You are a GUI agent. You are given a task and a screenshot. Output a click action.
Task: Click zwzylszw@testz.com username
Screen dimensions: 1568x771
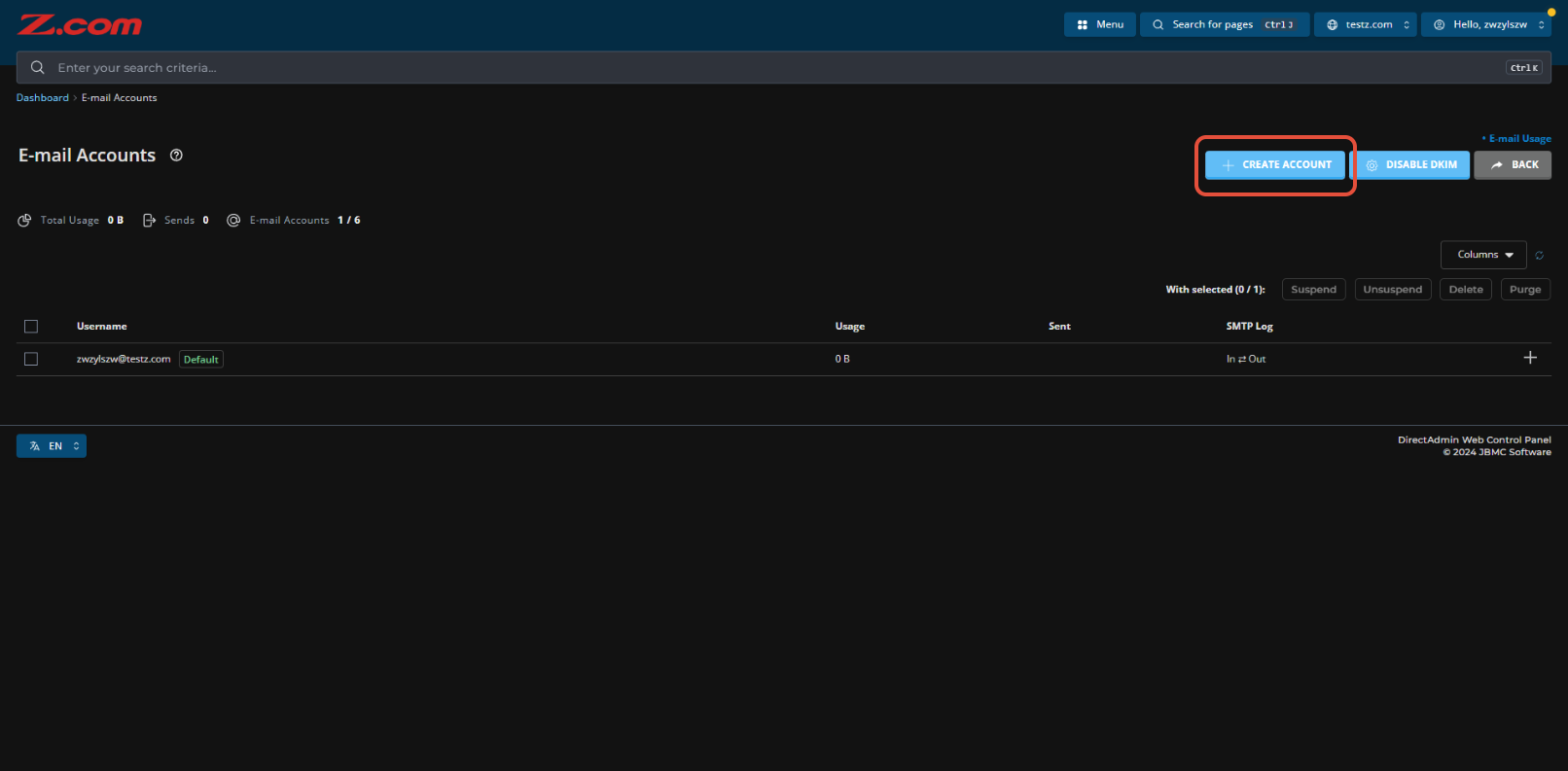click(x=124, y=359)
